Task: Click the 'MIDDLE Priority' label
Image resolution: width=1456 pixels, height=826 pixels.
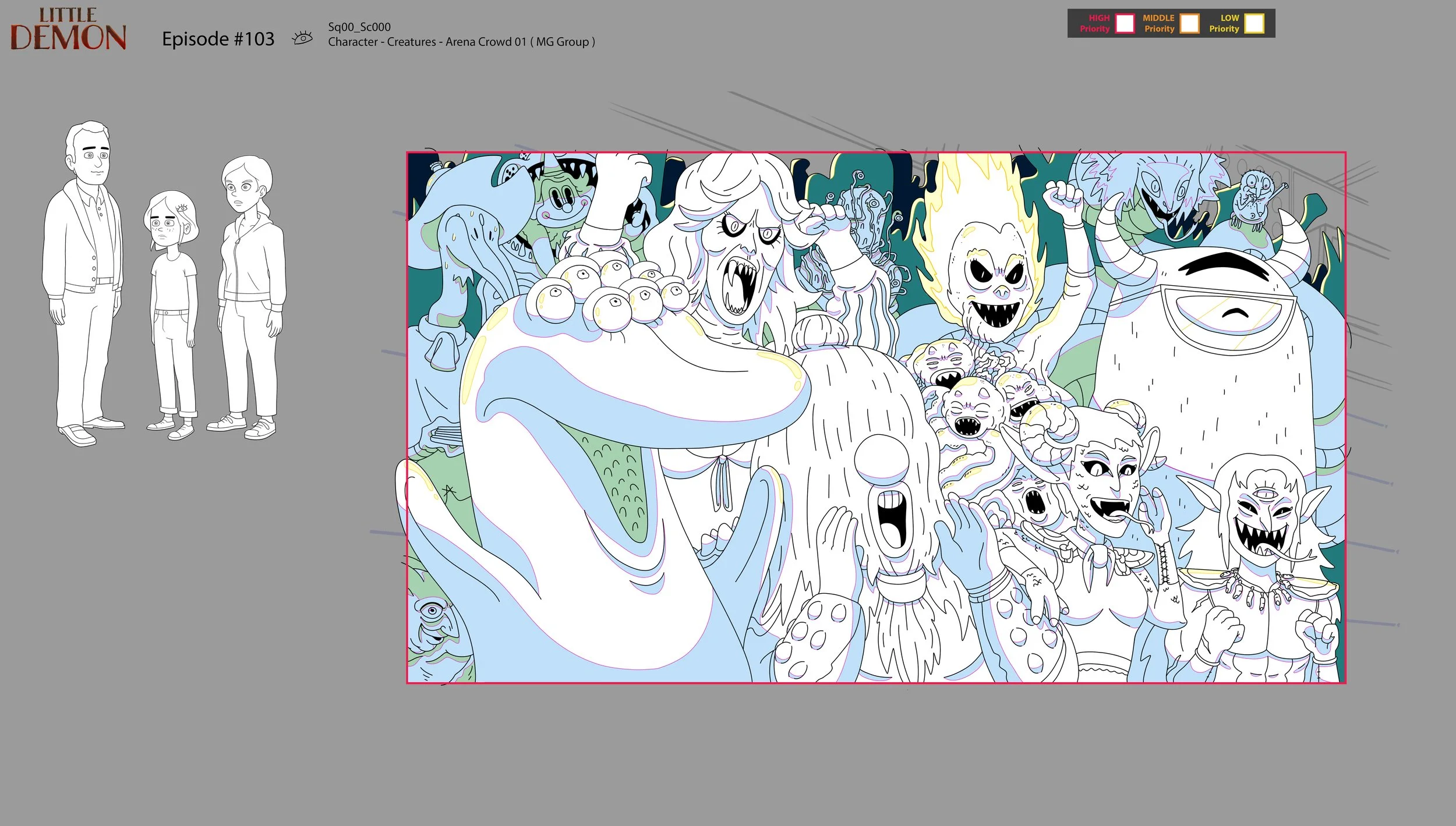Action: [x=1159, y=23]
